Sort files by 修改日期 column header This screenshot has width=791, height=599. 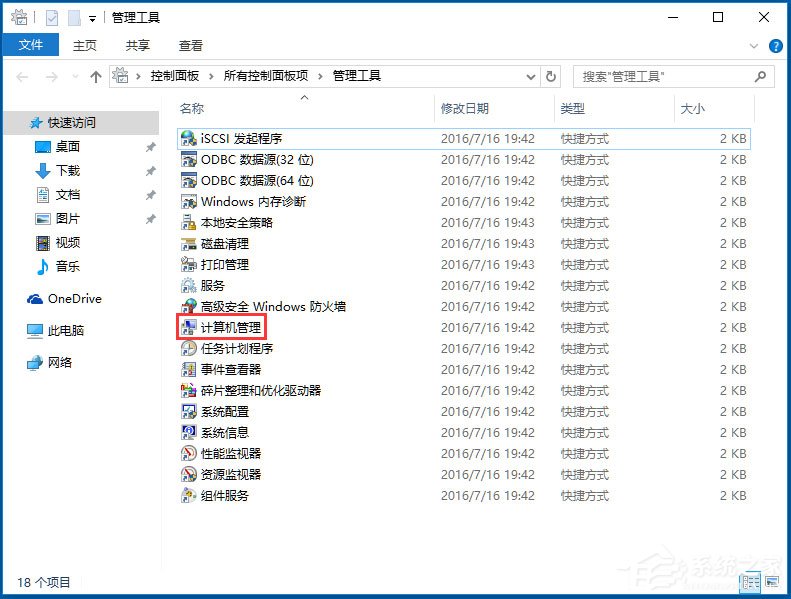tap(465, 108)
